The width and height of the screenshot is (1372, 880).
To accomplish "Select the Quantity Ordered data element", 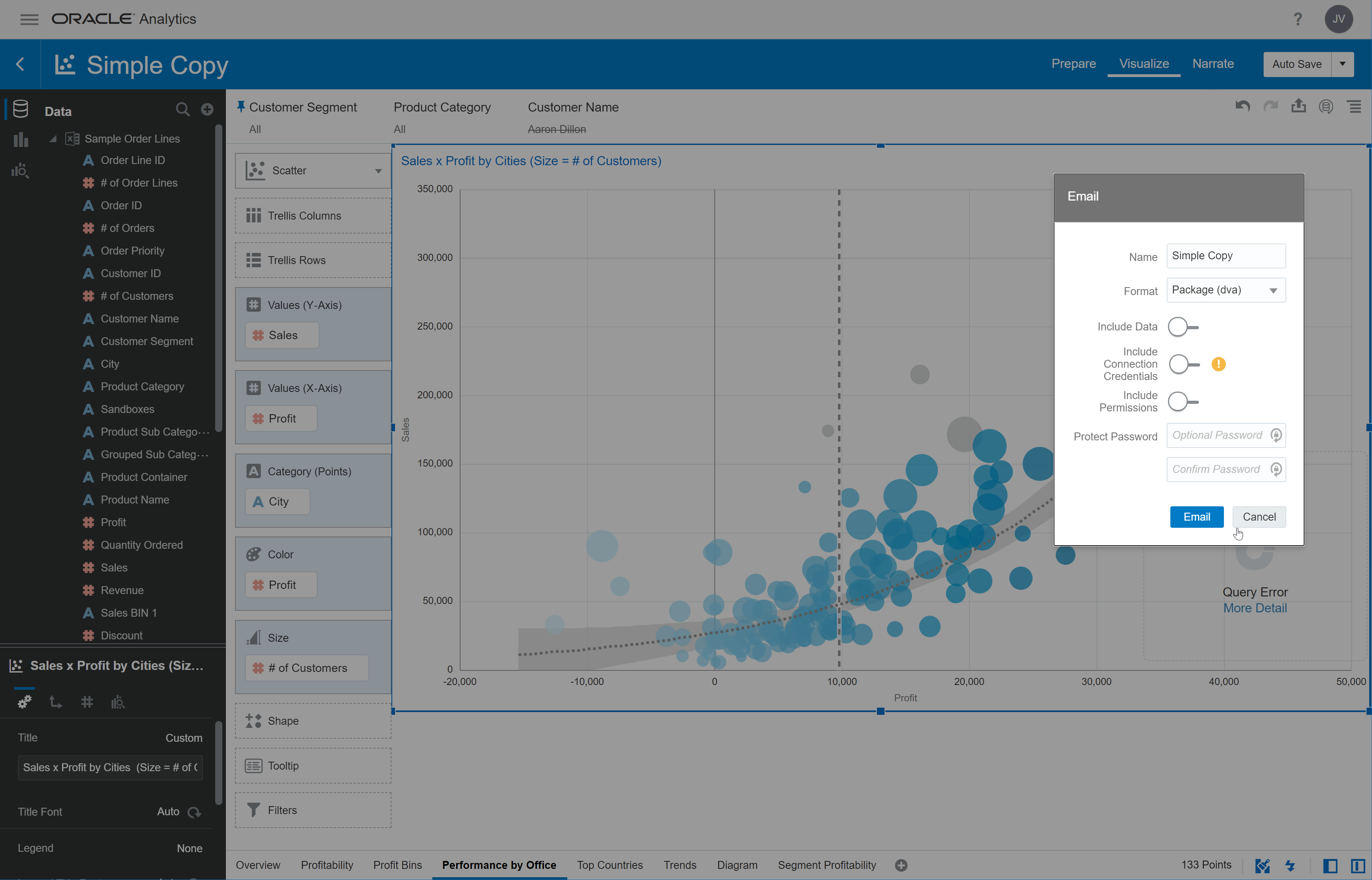I will [x=142, y=545].
